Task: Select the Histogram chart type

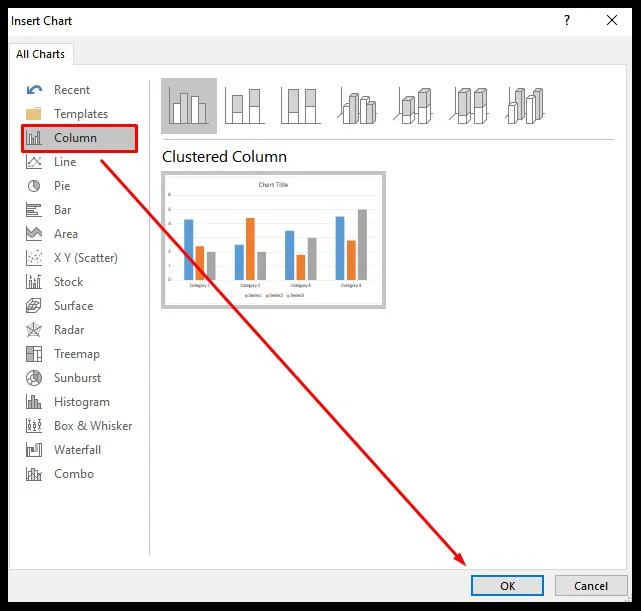Action: click(x=82, y=402)
